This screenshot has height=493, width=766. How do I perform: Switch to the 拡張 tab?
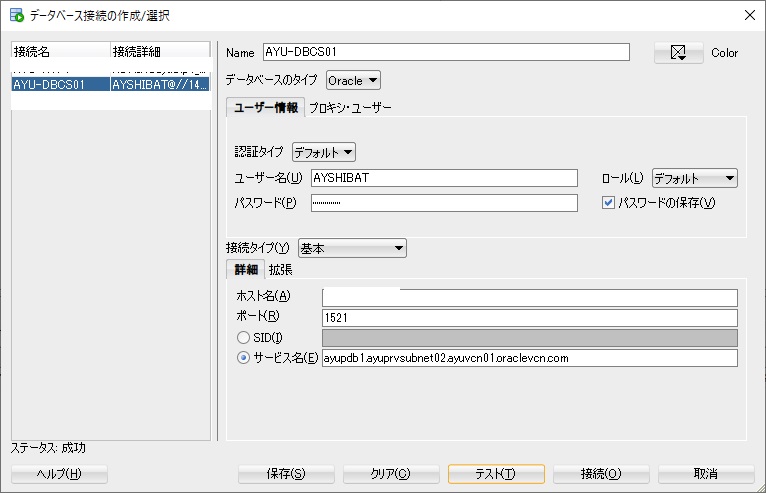[280, 270]
